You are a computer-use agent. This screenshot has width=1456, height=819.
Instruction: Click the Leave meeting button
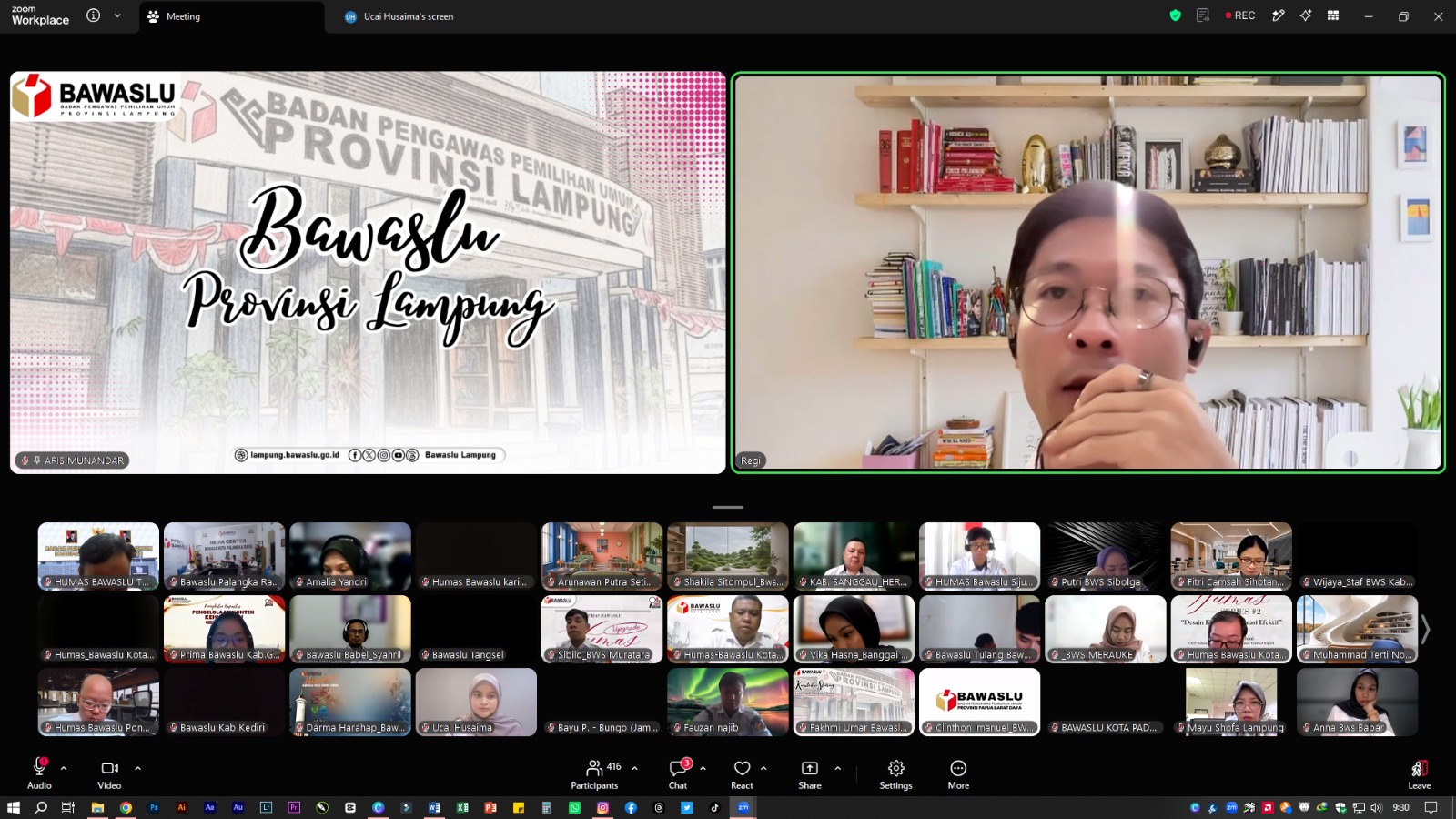click(1420, 774)
